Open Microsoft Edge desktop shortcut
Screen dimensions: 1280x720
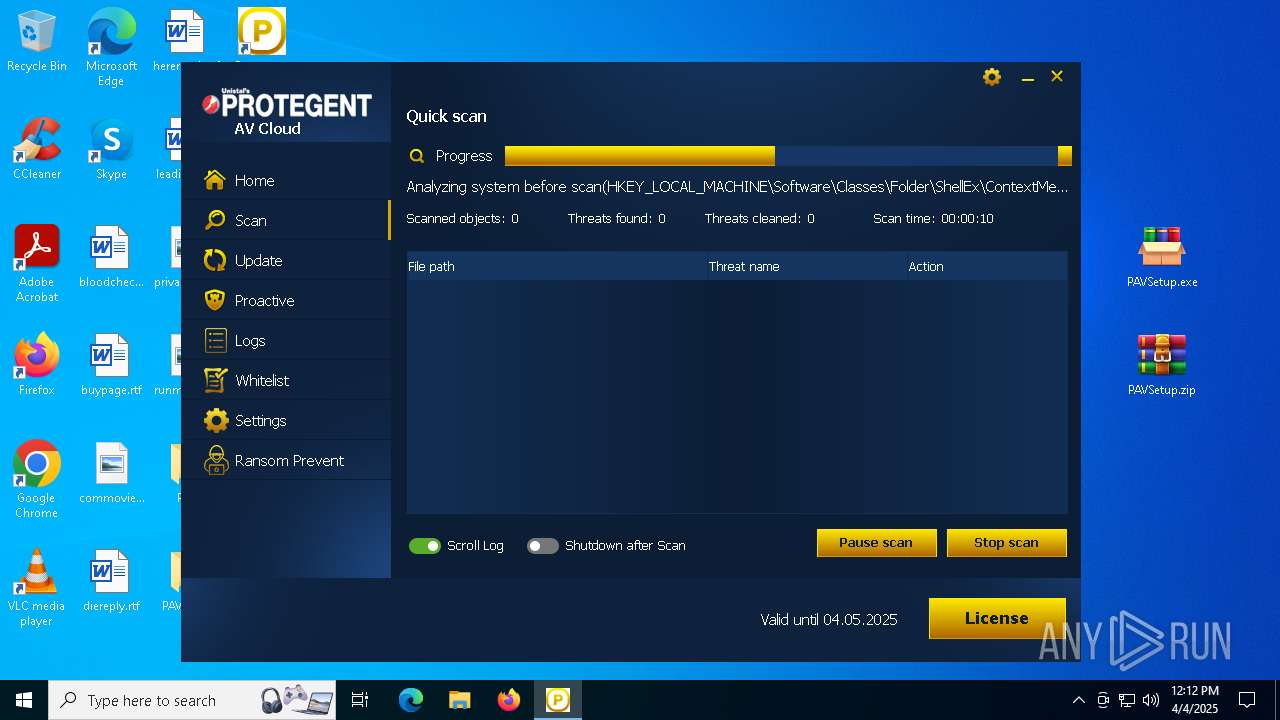tap(111, 48)
